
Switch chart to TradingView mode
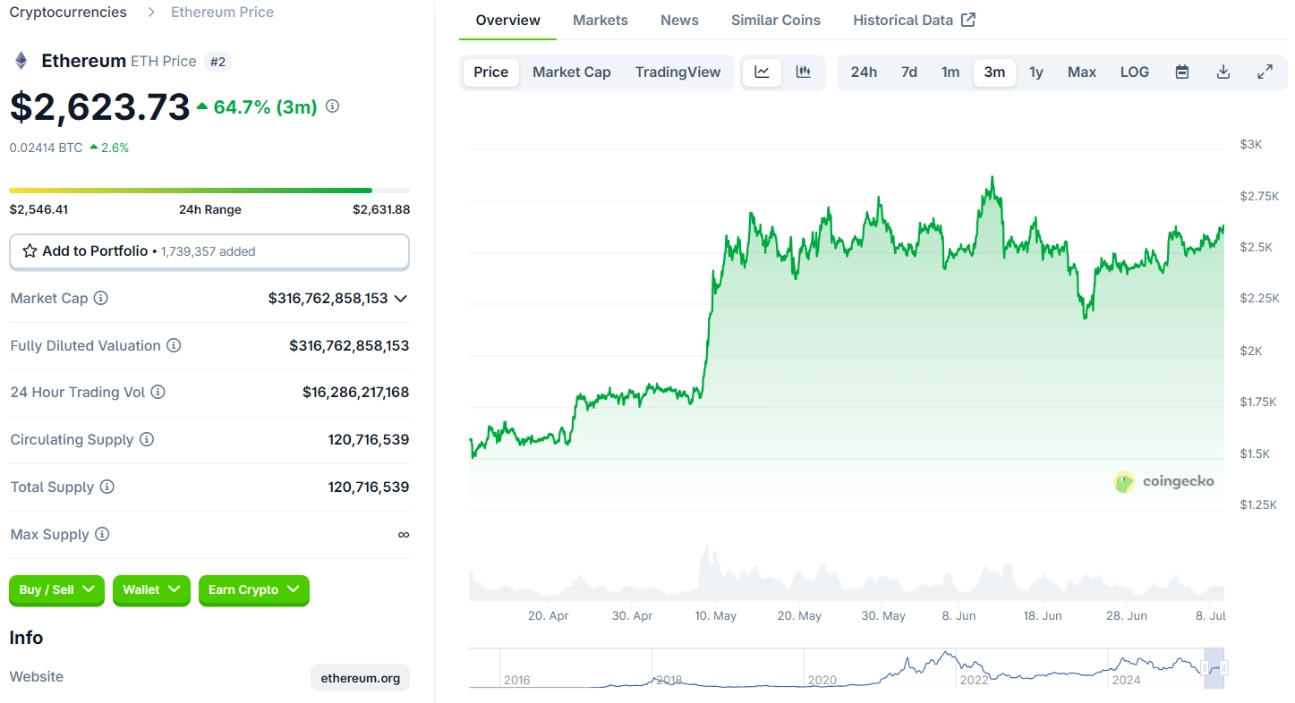click(x=678, y=72)
